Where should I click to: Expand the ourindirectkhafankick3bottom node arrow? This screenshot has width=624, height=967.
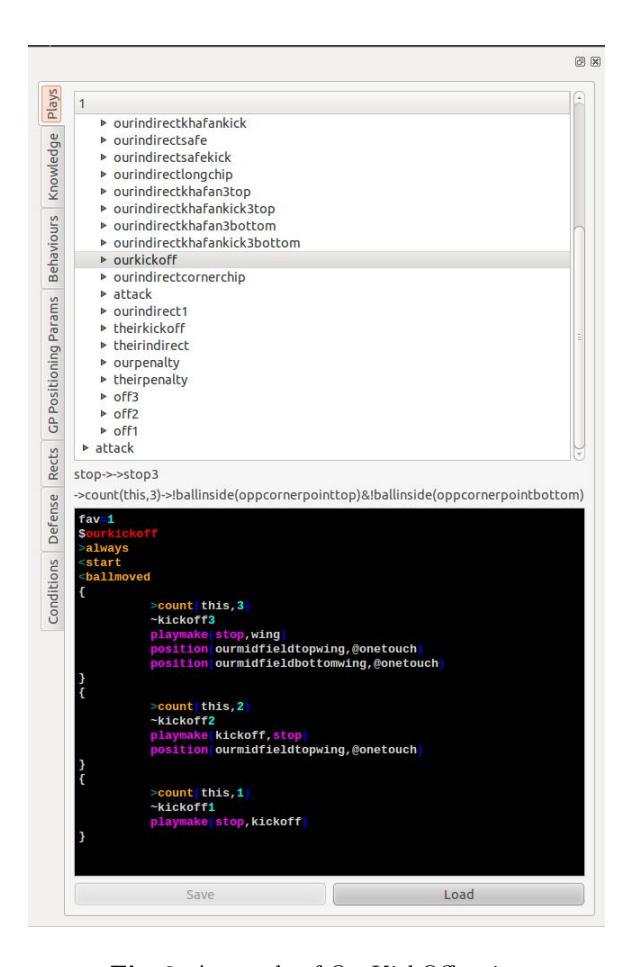coord(104,243)
